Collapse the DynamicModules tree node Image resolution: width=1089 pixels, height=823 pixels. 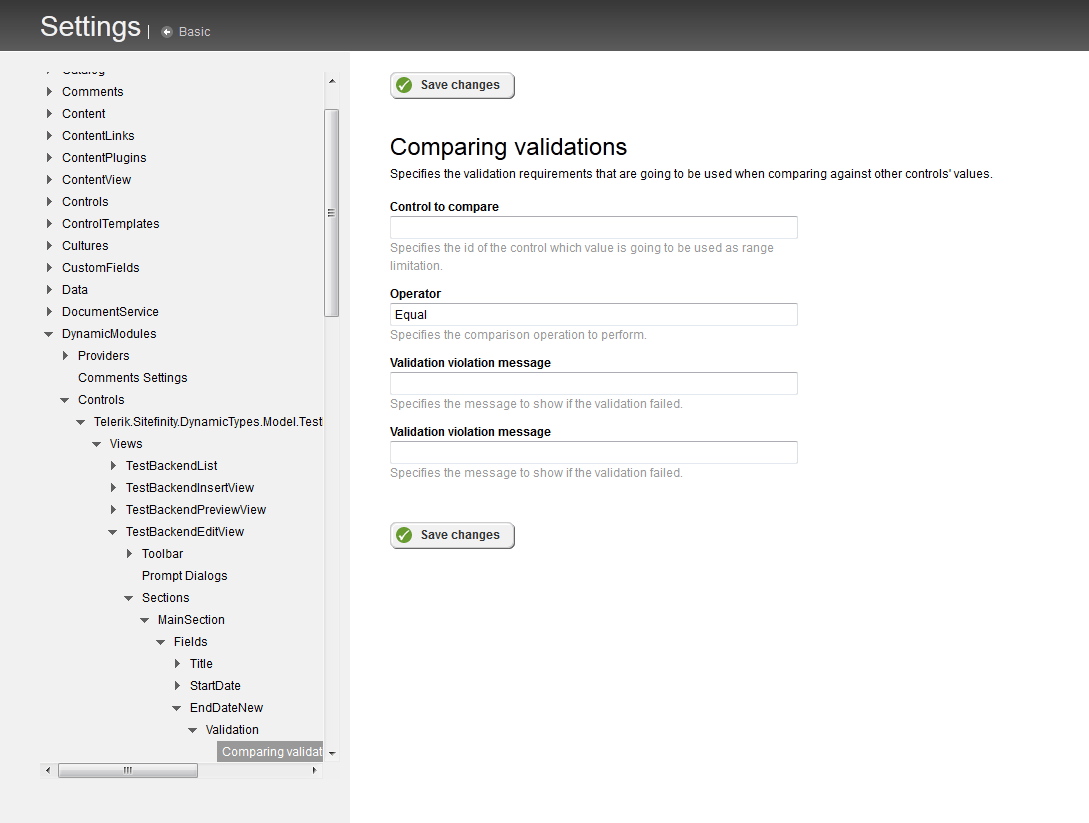click(x=49, y=334)
